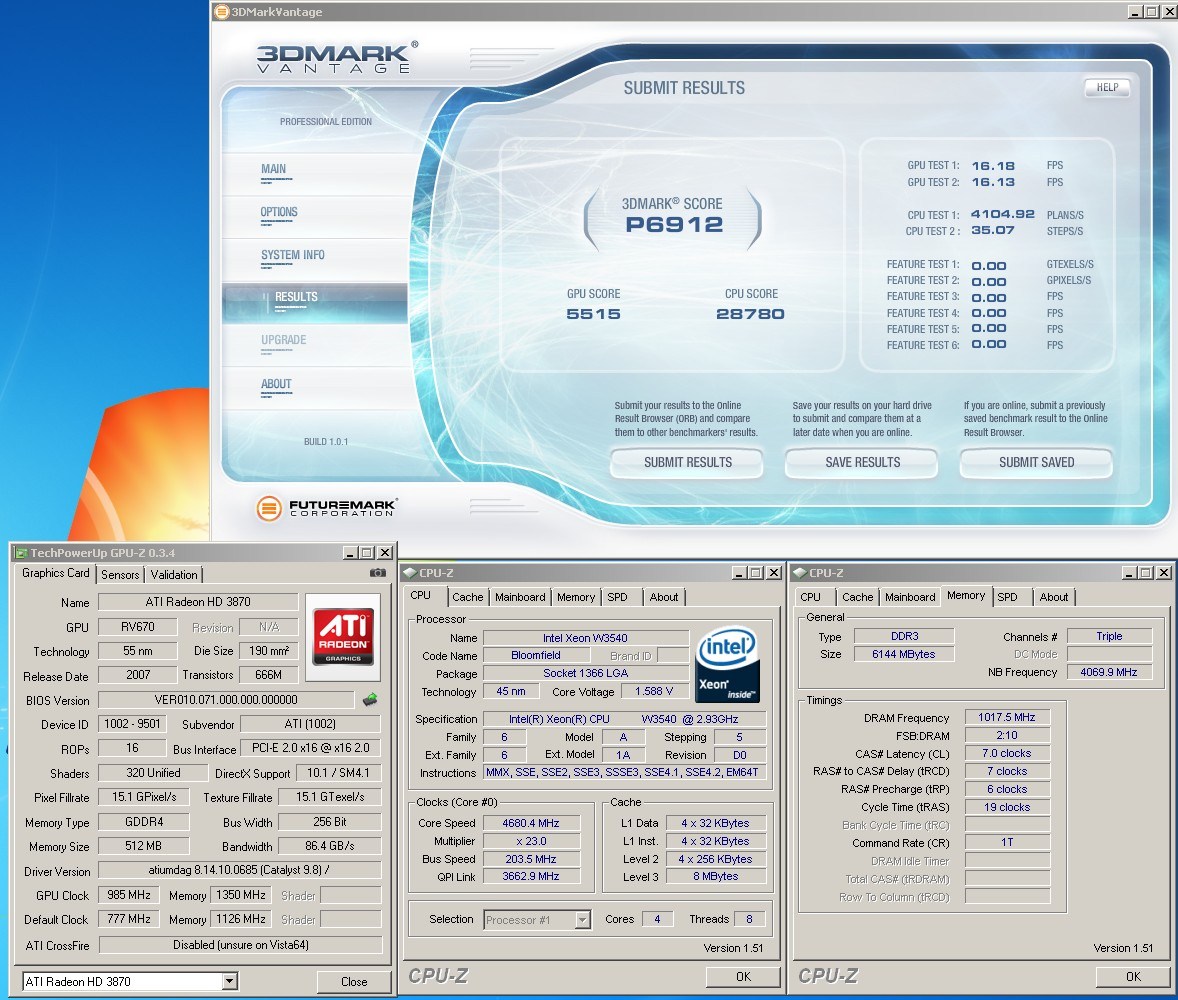Close the CPU-Z Memory window
Screen dimensions: 1178x1000
coord(1164,573)
